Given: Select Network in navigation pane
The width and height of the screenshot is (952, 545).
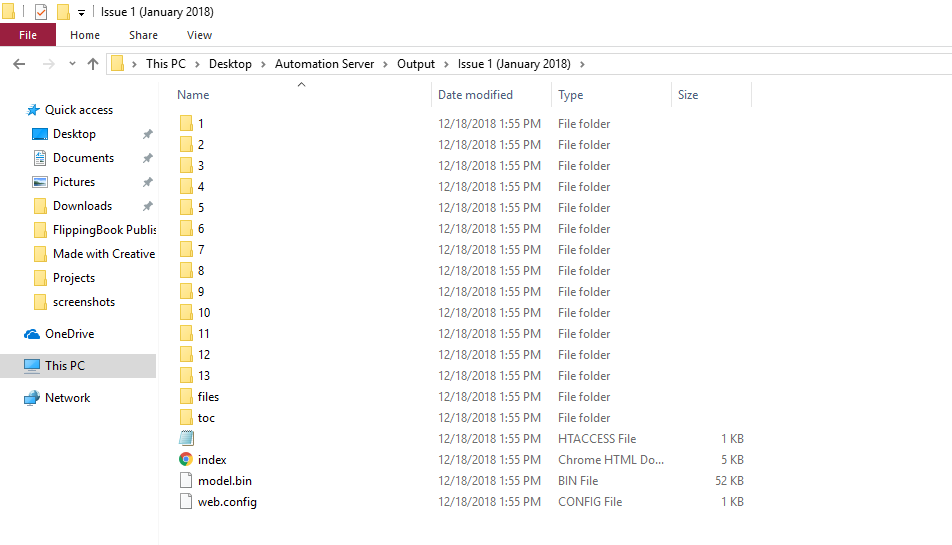Looking at the screenshot, I should (67, 398).
